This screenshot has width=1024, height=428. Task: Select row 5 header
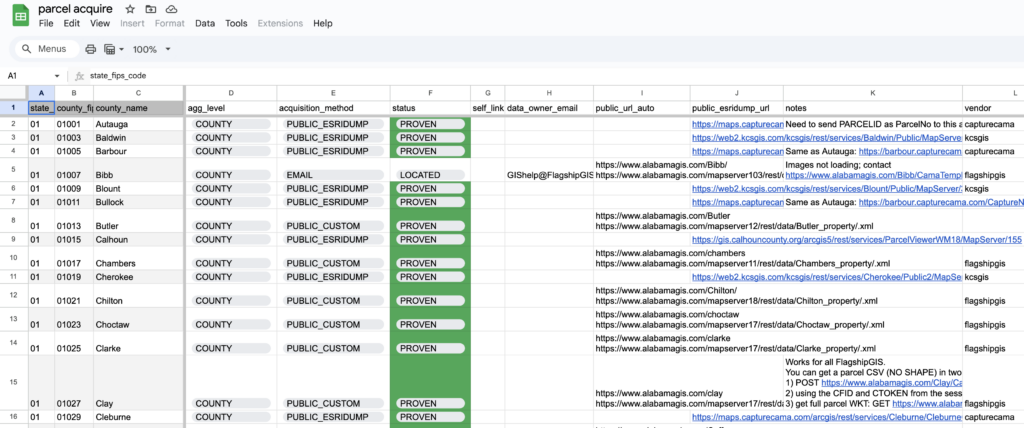14,169
